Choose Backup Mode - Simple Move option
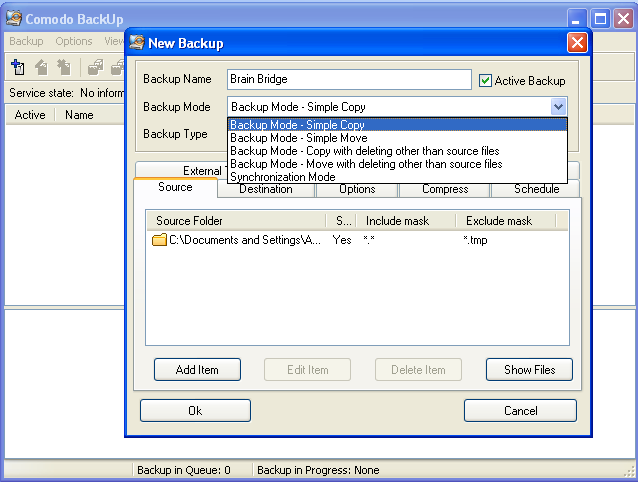 click(x=397, y=137)
